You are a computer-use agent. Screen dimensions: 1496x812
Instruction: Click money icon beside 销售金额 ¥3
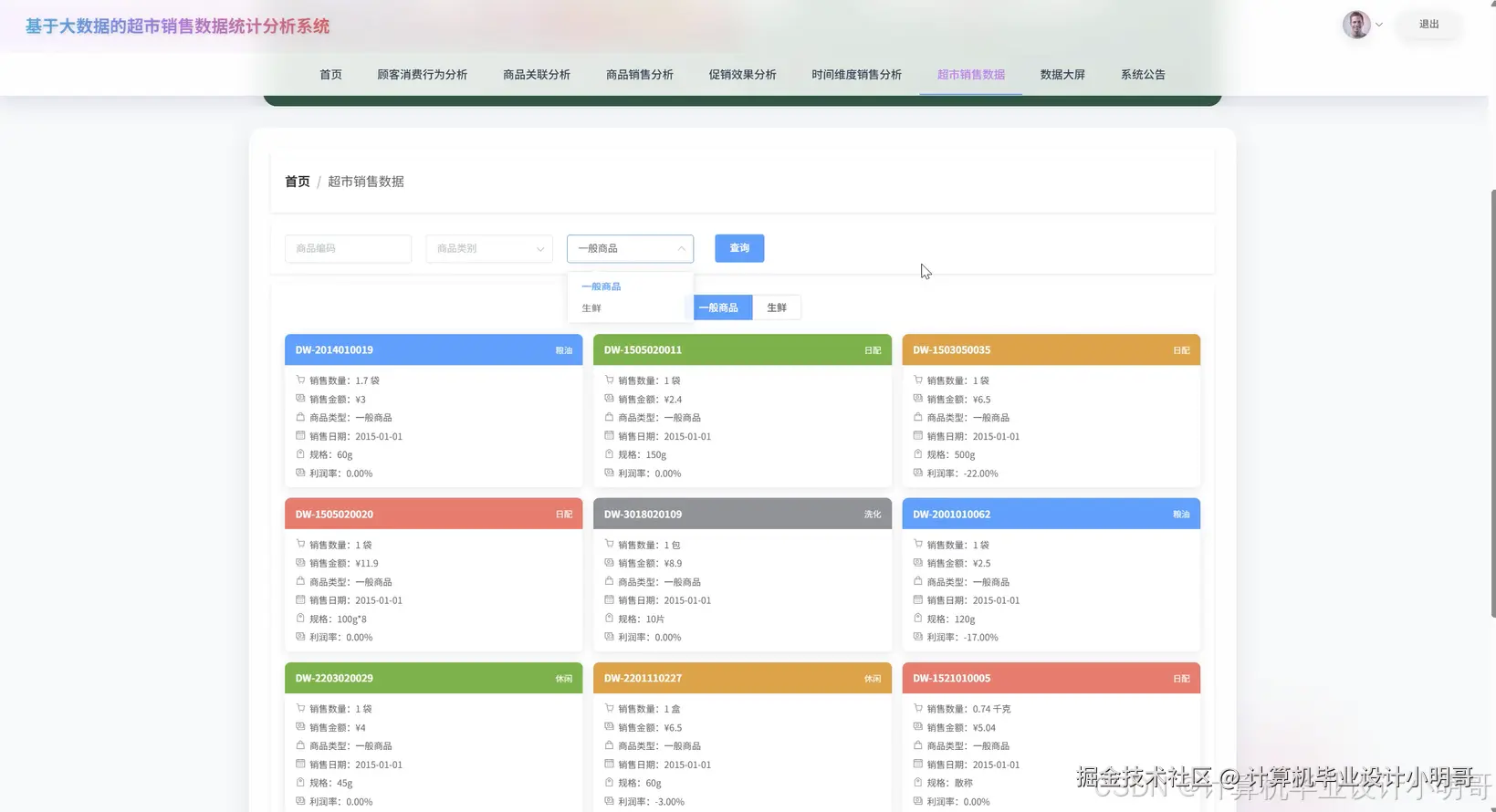point(300,399)
